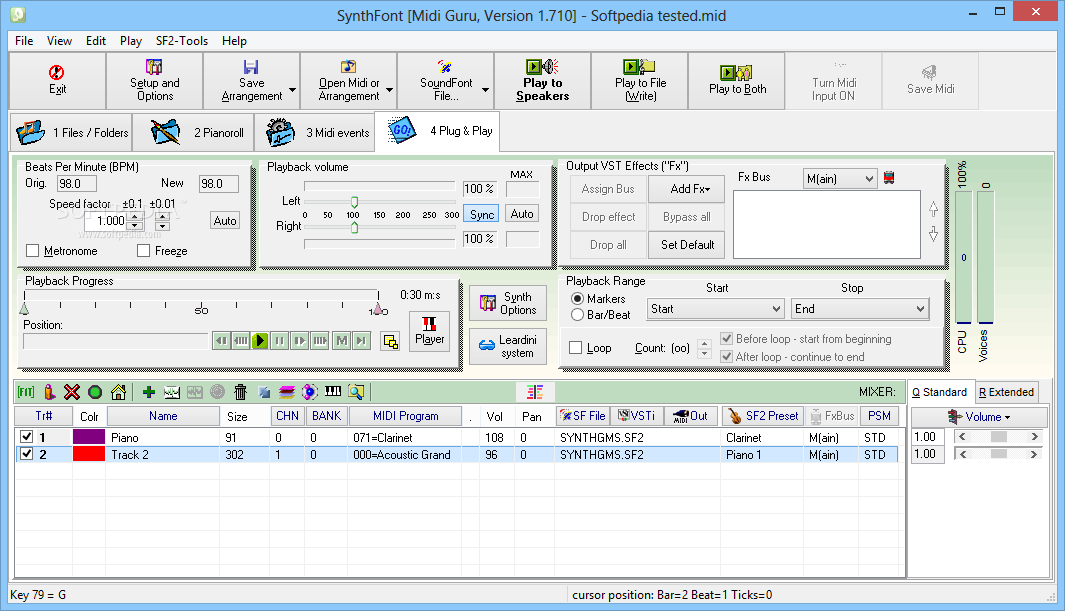This screenshot has height=611, width=1065.
Task: Click the stacked layers icon in track toolbar
Action: click(287, 392)
